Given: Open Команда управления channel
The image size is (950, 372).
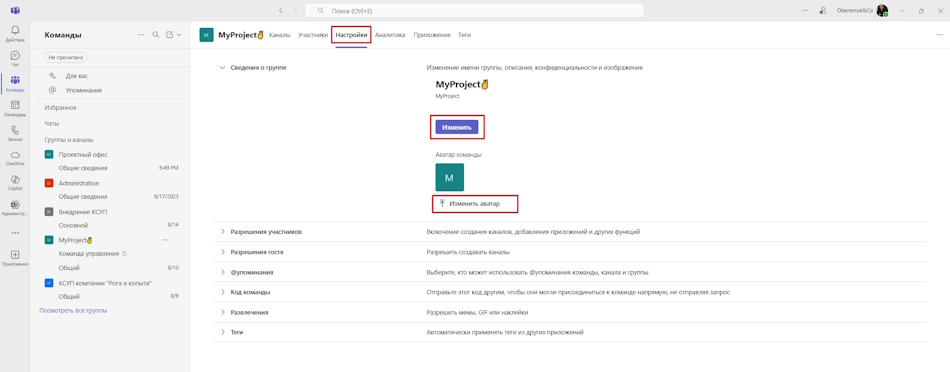Looking at the screenshot, I should 88,254.
